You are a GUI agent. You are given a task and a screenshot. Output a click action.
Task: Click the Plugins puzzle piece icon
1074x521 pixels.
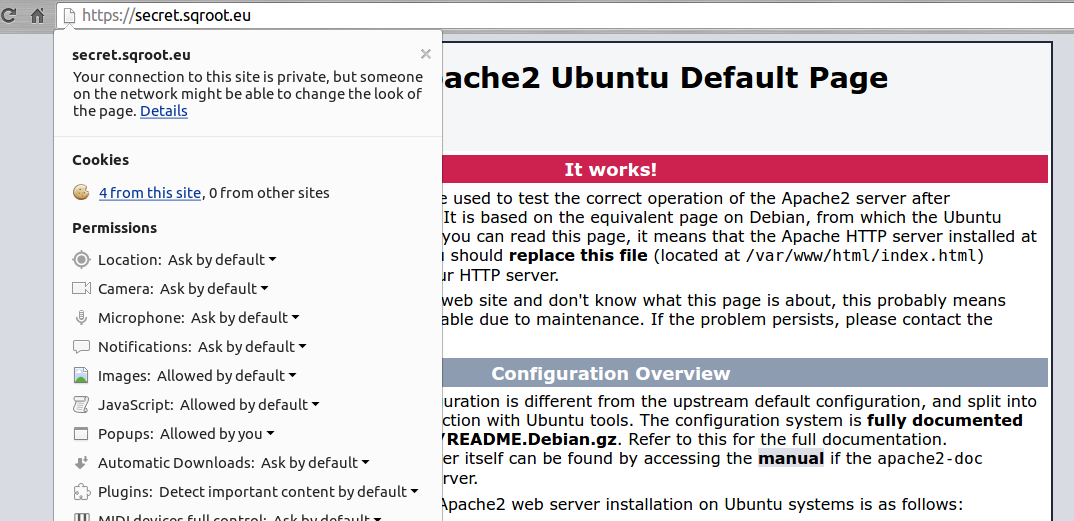pos(82,492)
